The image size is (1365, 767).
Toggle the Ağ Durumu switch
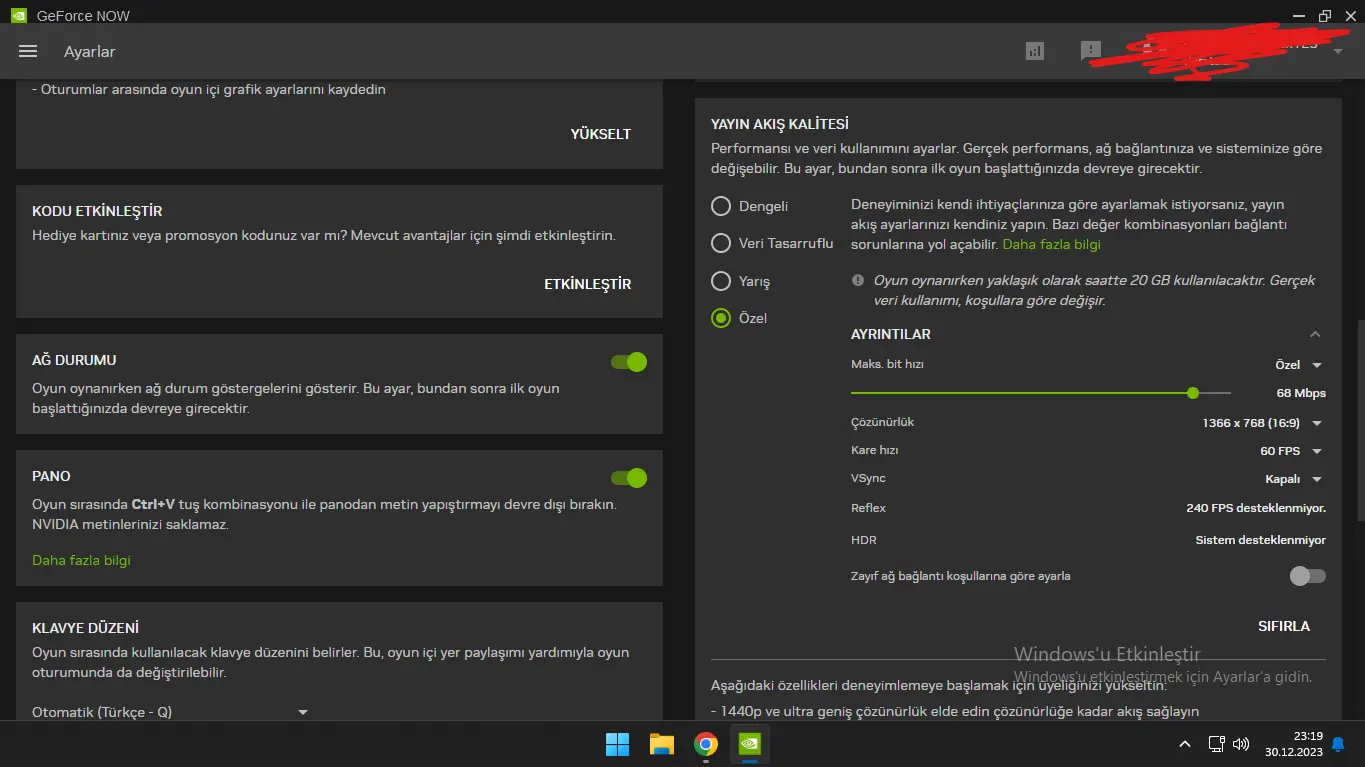click(629, 362)
